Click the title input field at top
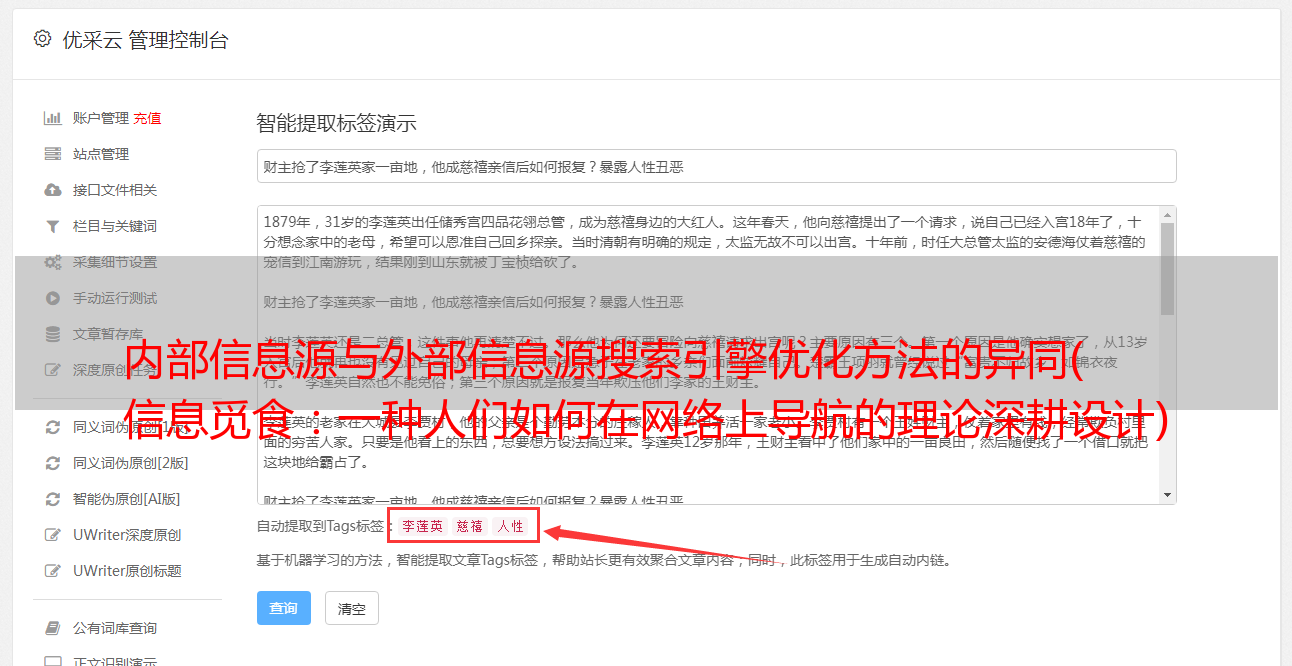Viewport: 1292px width, 666px height. coord(716,166)
